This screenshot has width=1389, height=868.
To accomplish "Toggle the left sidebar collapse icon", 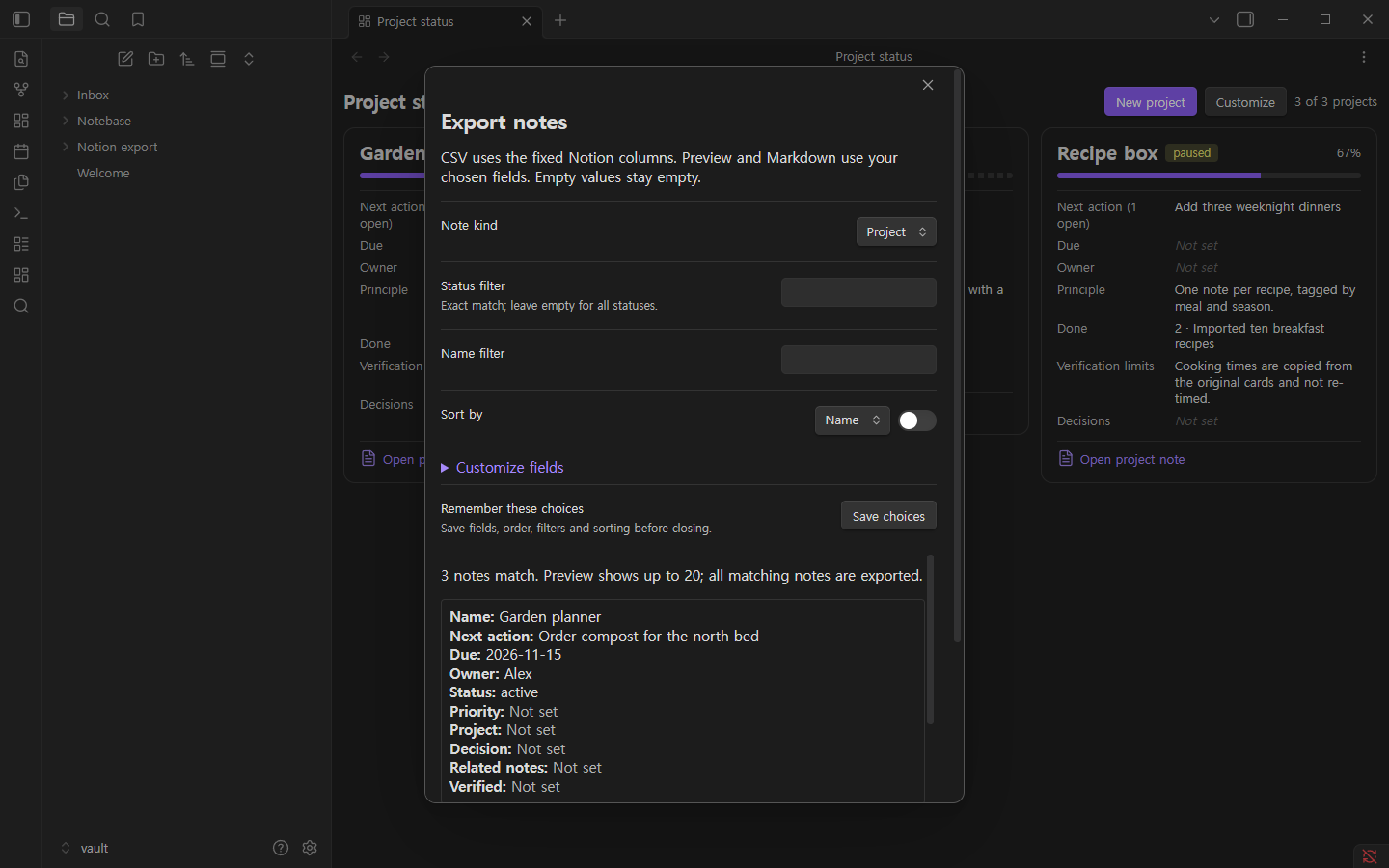I will (21, 19).
